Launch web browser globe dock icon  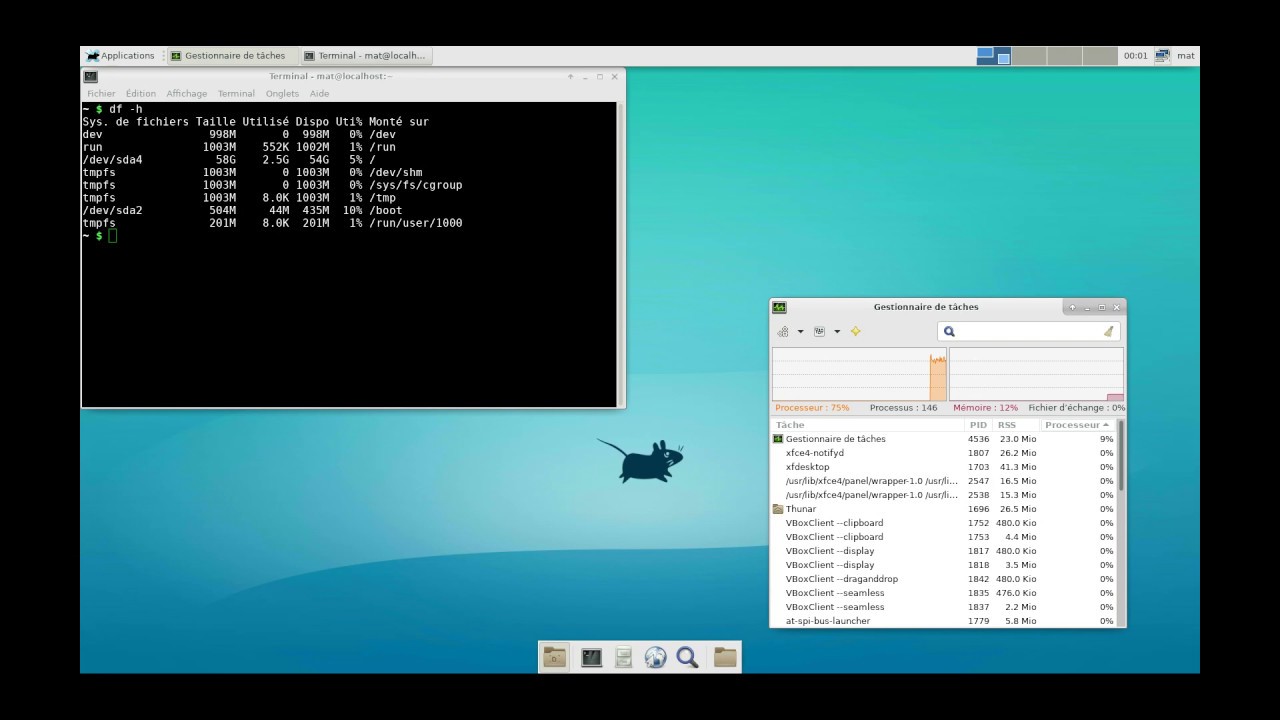pos(655,657)
